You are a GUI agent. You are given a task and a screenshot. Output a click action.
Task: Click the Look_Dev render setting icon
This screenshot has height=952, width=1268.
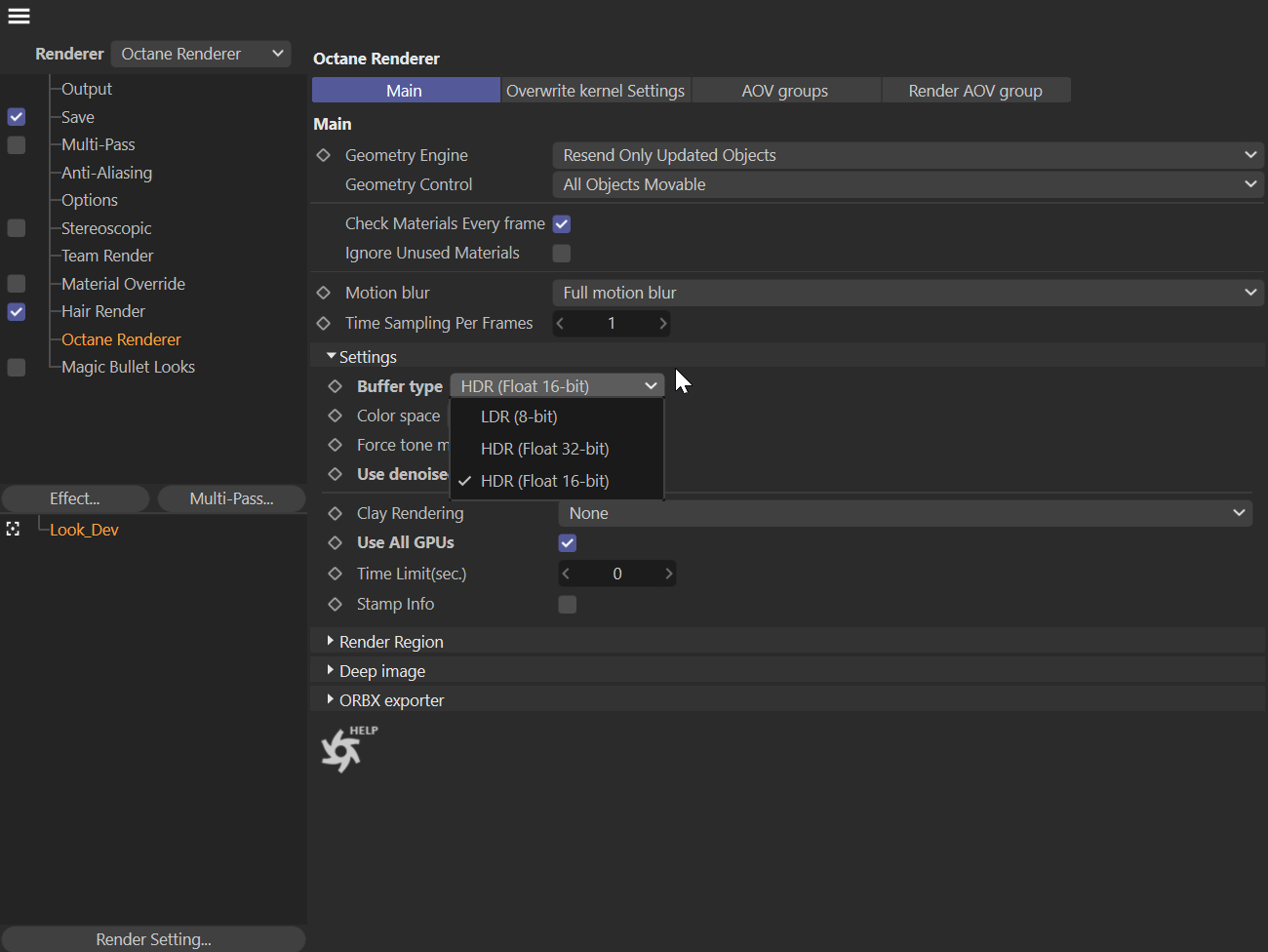tap(13, 529)
